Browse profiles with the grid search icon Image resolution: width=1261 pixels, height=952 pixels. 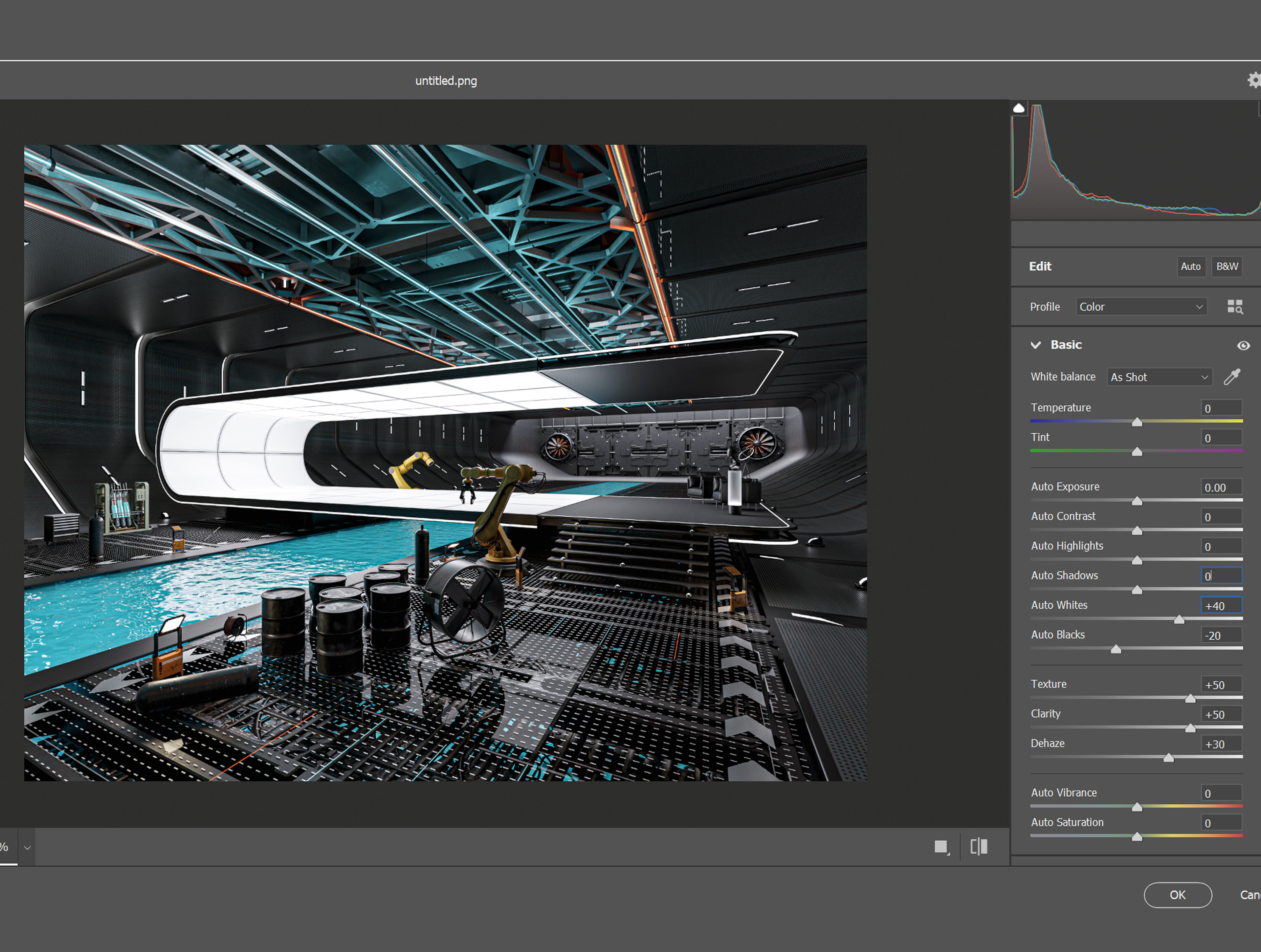1235,307
